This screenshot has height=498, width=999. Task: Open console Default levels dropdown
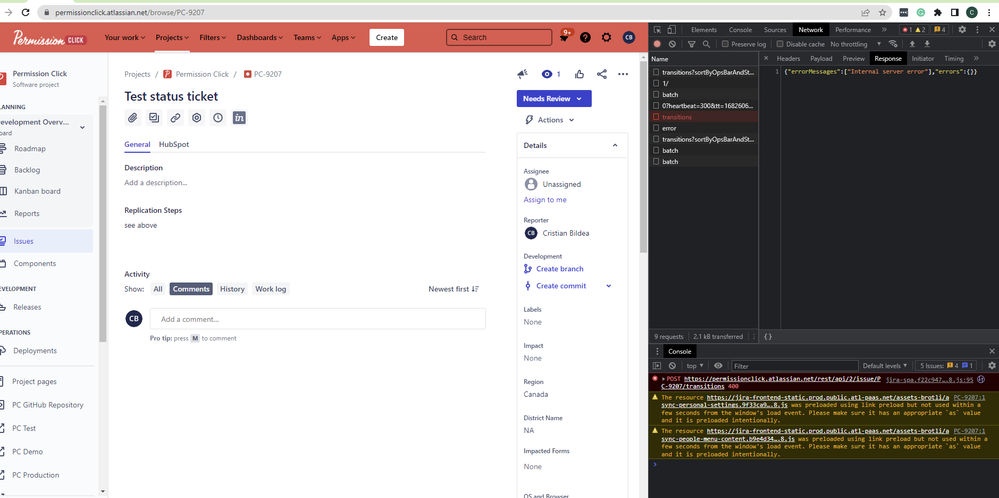885,366
